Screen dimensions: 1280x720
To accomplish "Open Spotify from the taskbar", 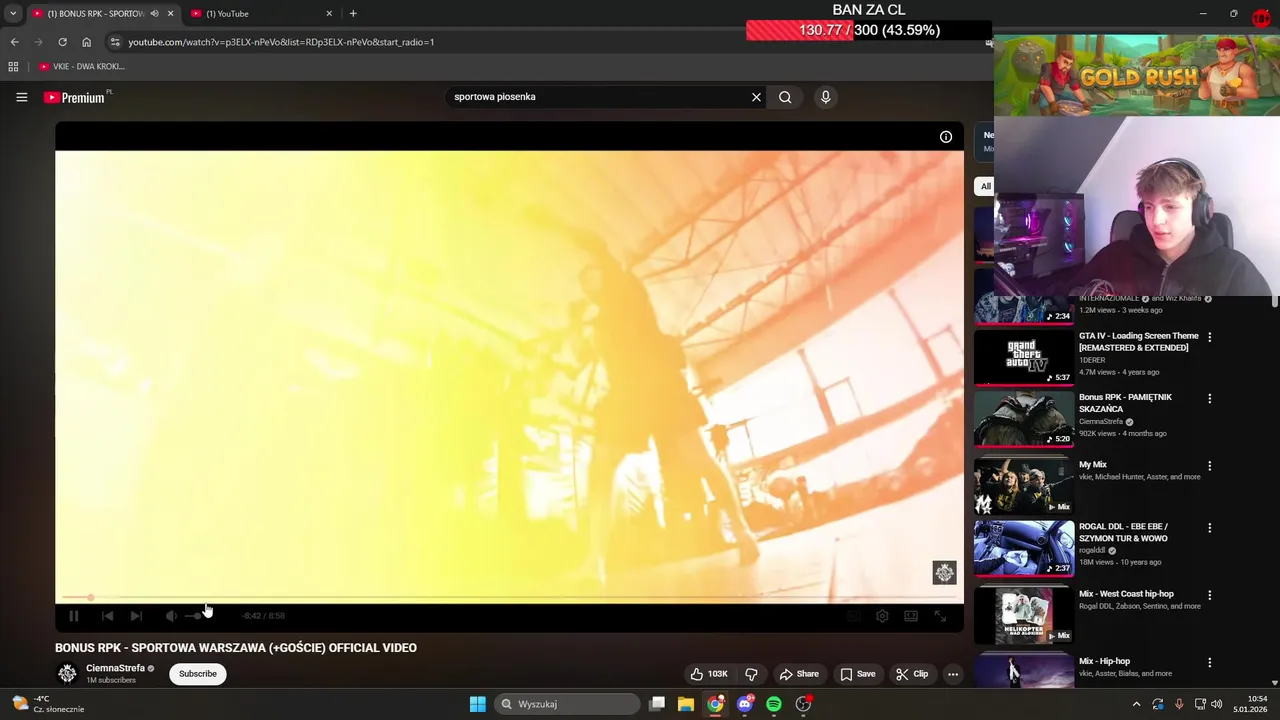I will click(x=774, y=704).
